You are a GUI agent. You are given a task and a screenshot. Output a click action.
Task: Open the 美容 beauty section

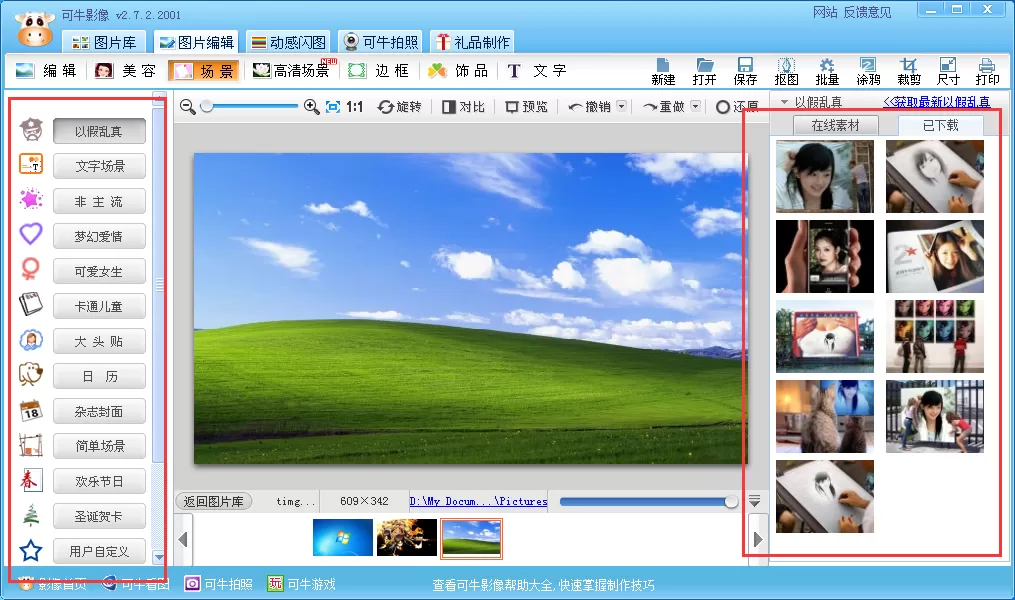click(x=126, y=71)
